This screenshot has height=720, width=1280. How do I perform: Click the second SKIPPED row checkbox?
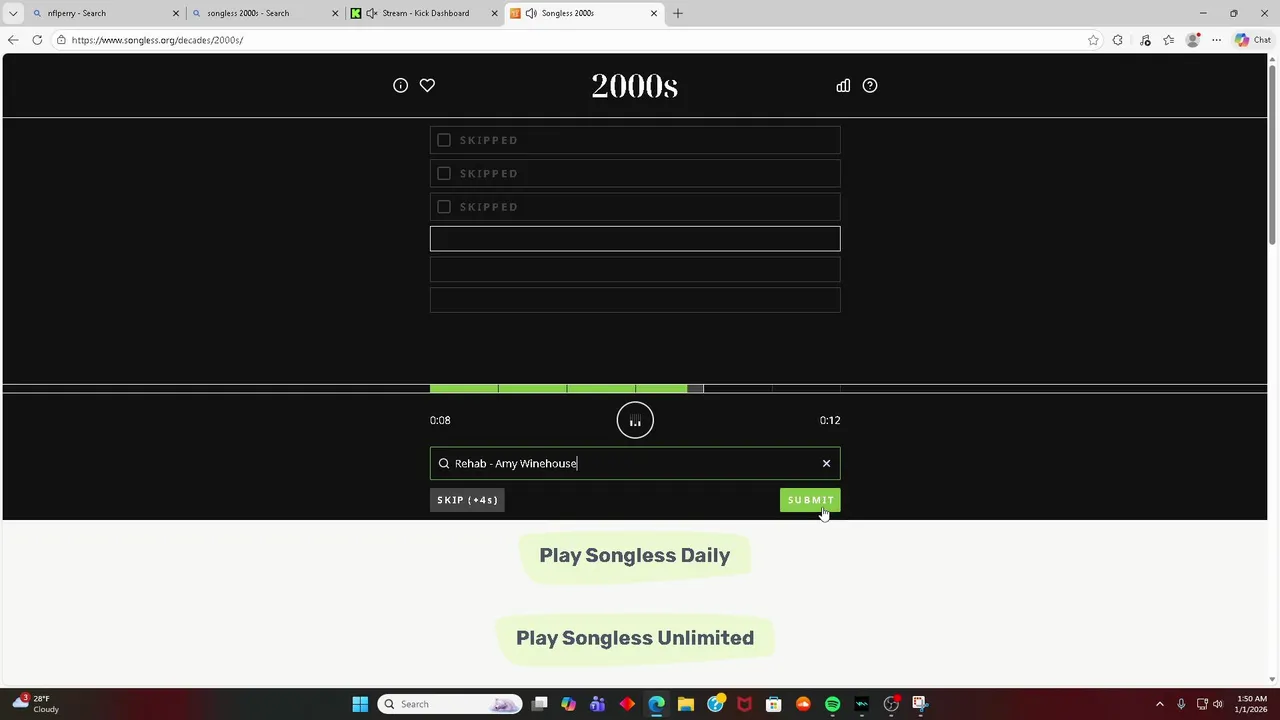[444, 173]
